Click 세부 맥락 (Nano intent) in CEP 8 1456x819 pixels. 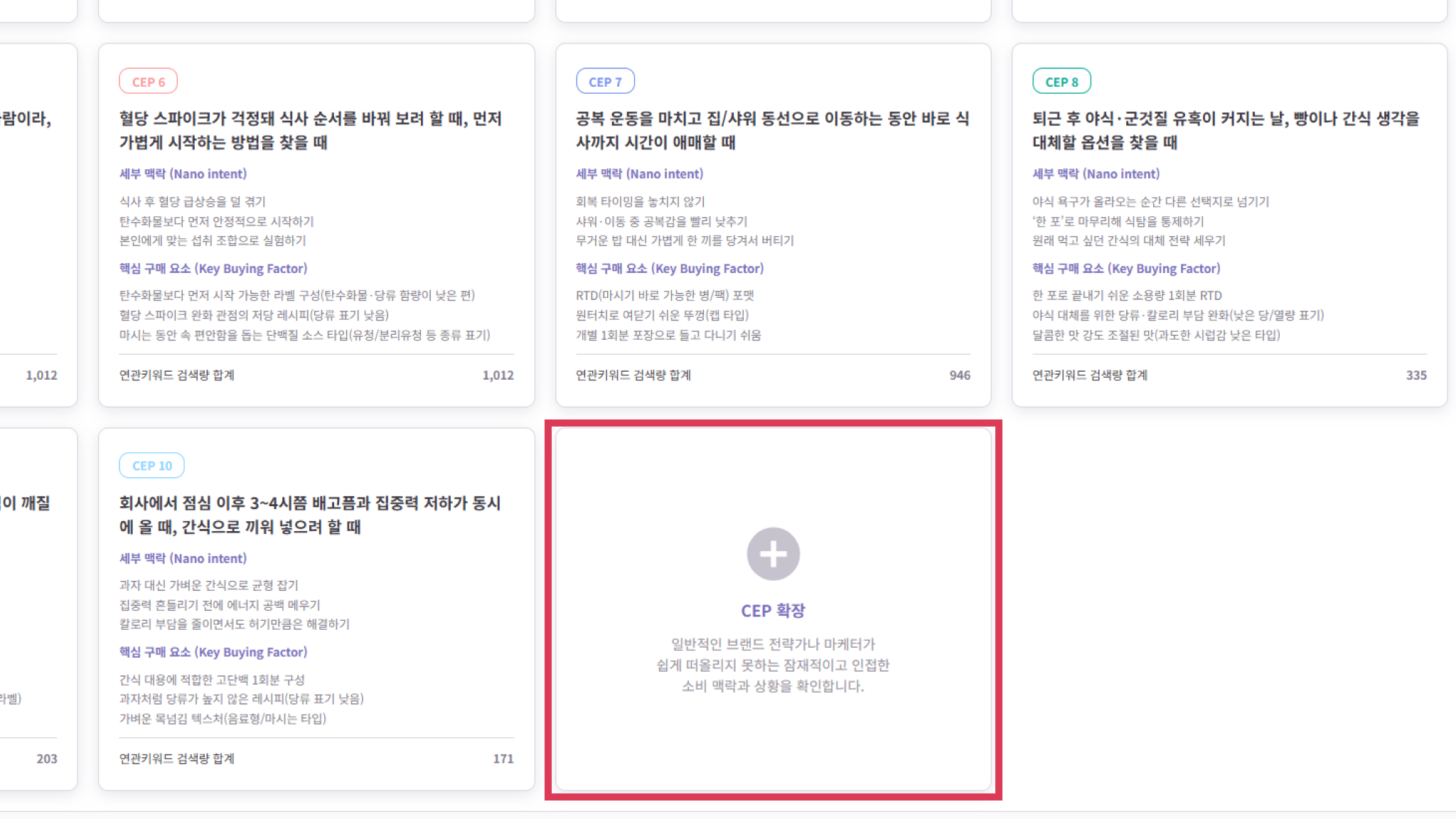pyautogui.click(x=1096, y=174)
